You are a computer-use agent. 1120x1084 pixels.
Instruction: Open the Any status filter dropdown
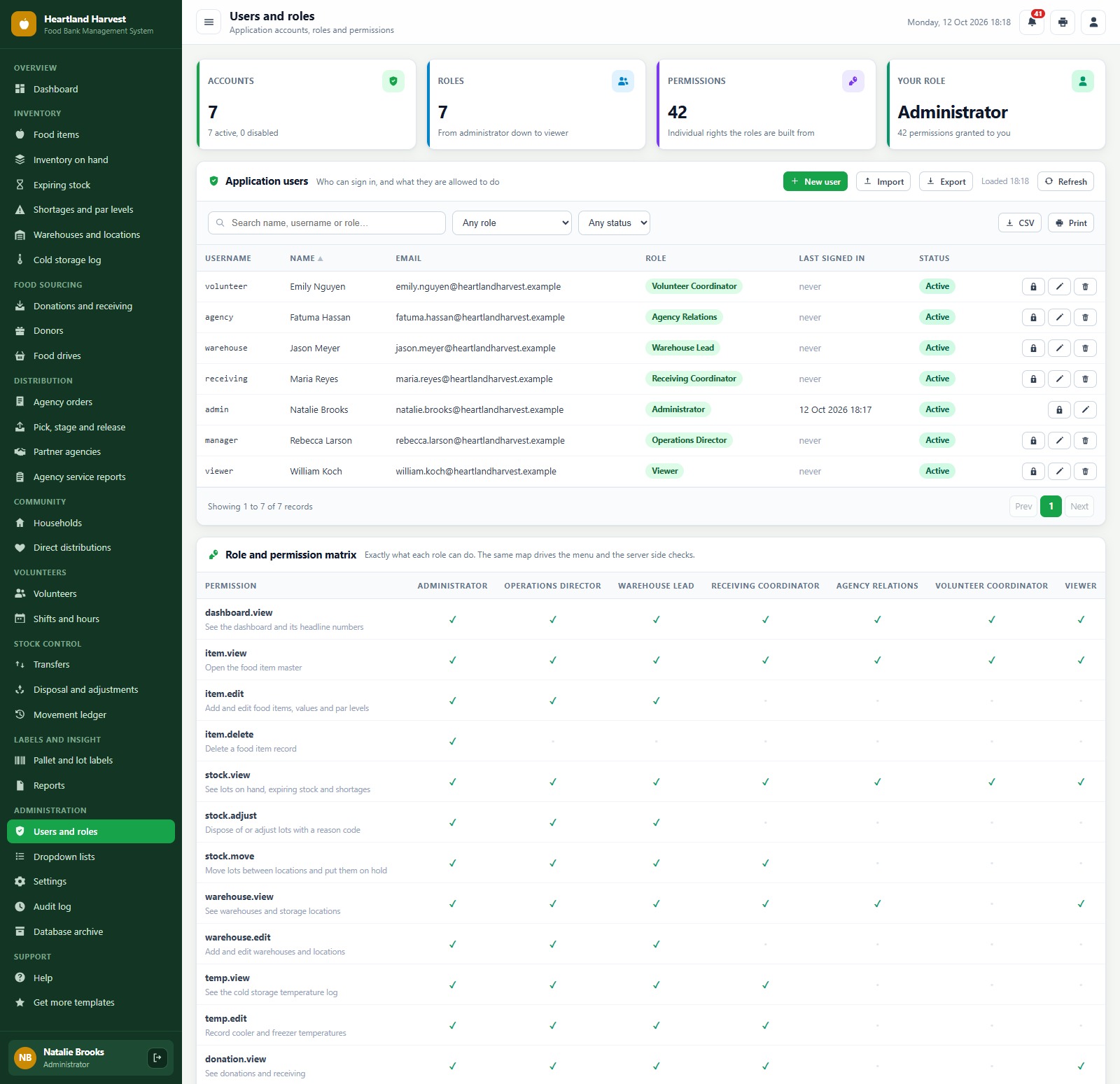(614, 223)
